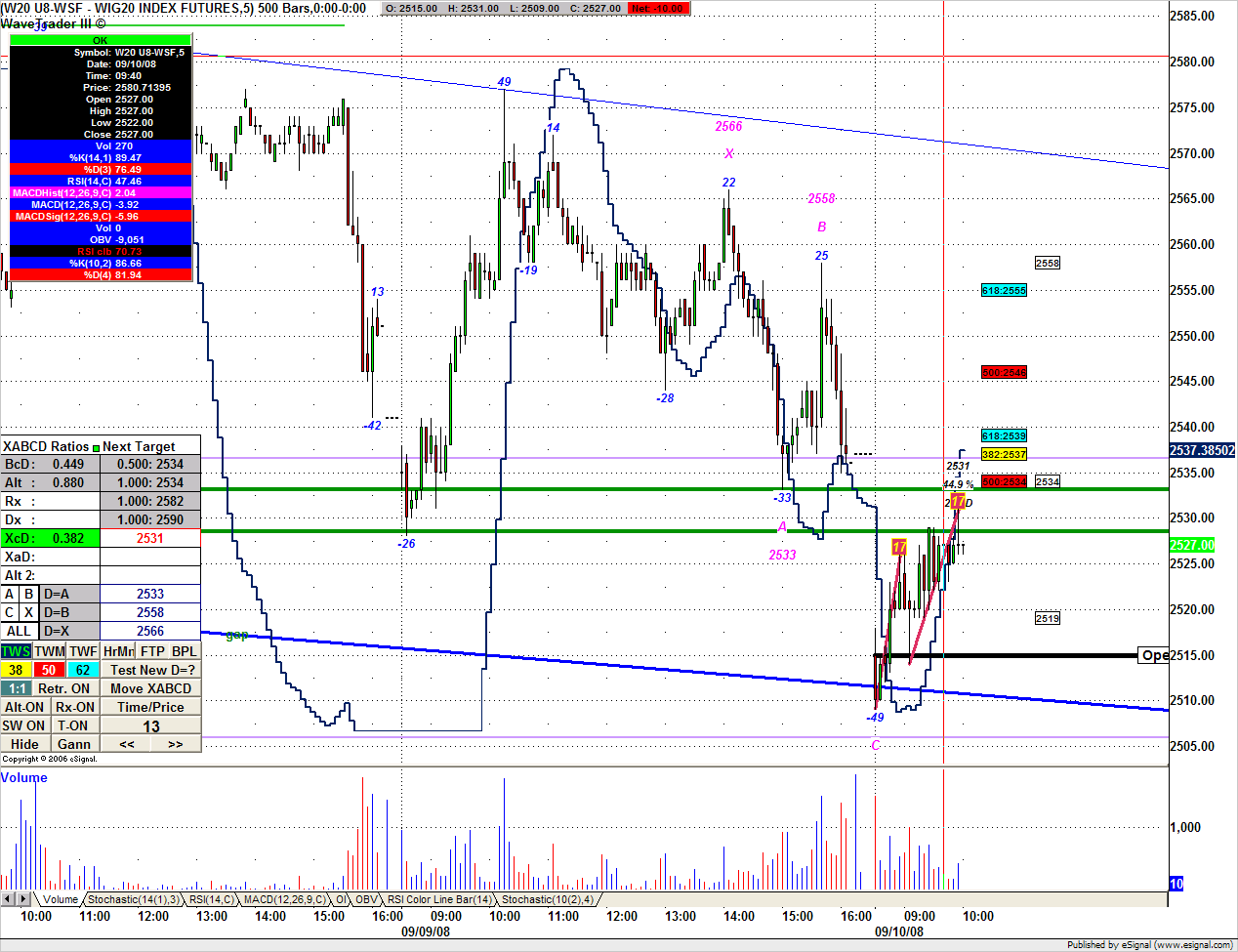The width and height of the screenshot is (1238, 952).
Task: Click Test New D=? button
Action: (151, 670)
